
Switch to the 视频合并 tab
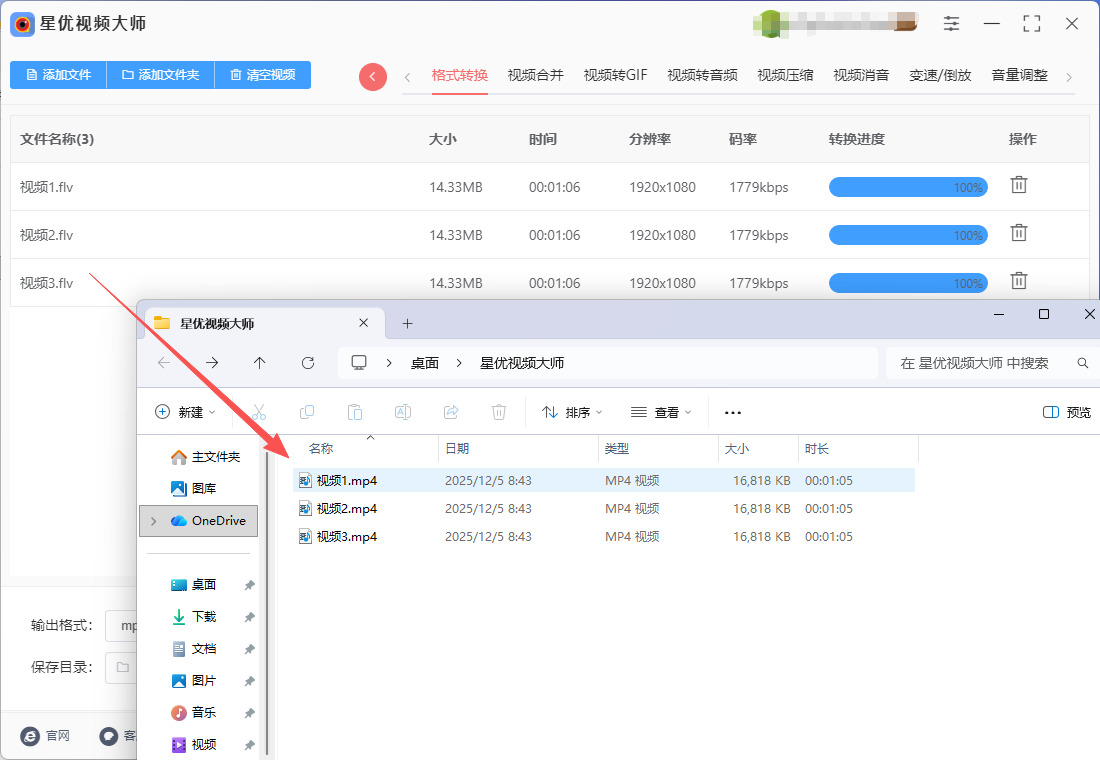535,75
